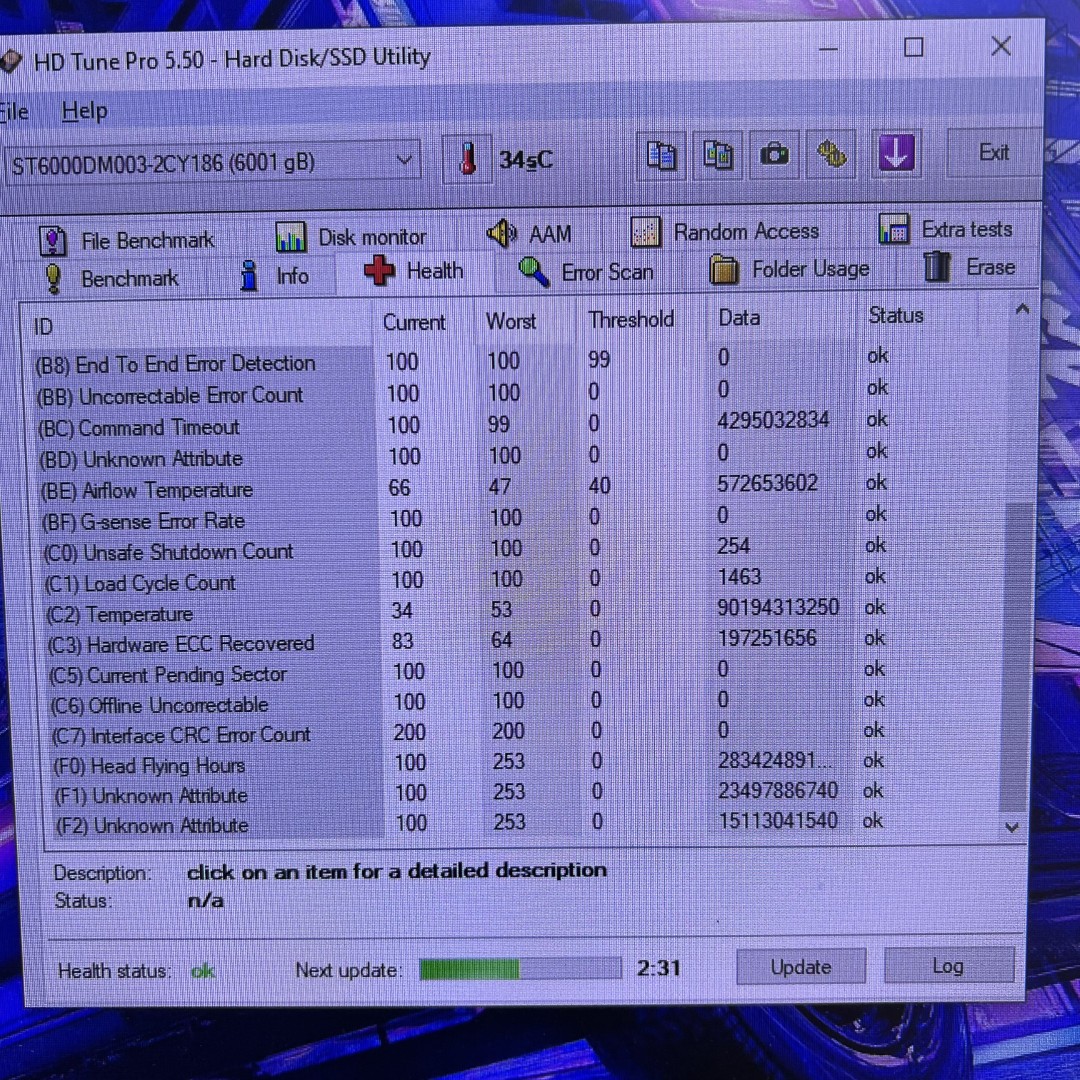Go to the Erase tab
Screen dimensions: 1080x1080
pos(969,267)
